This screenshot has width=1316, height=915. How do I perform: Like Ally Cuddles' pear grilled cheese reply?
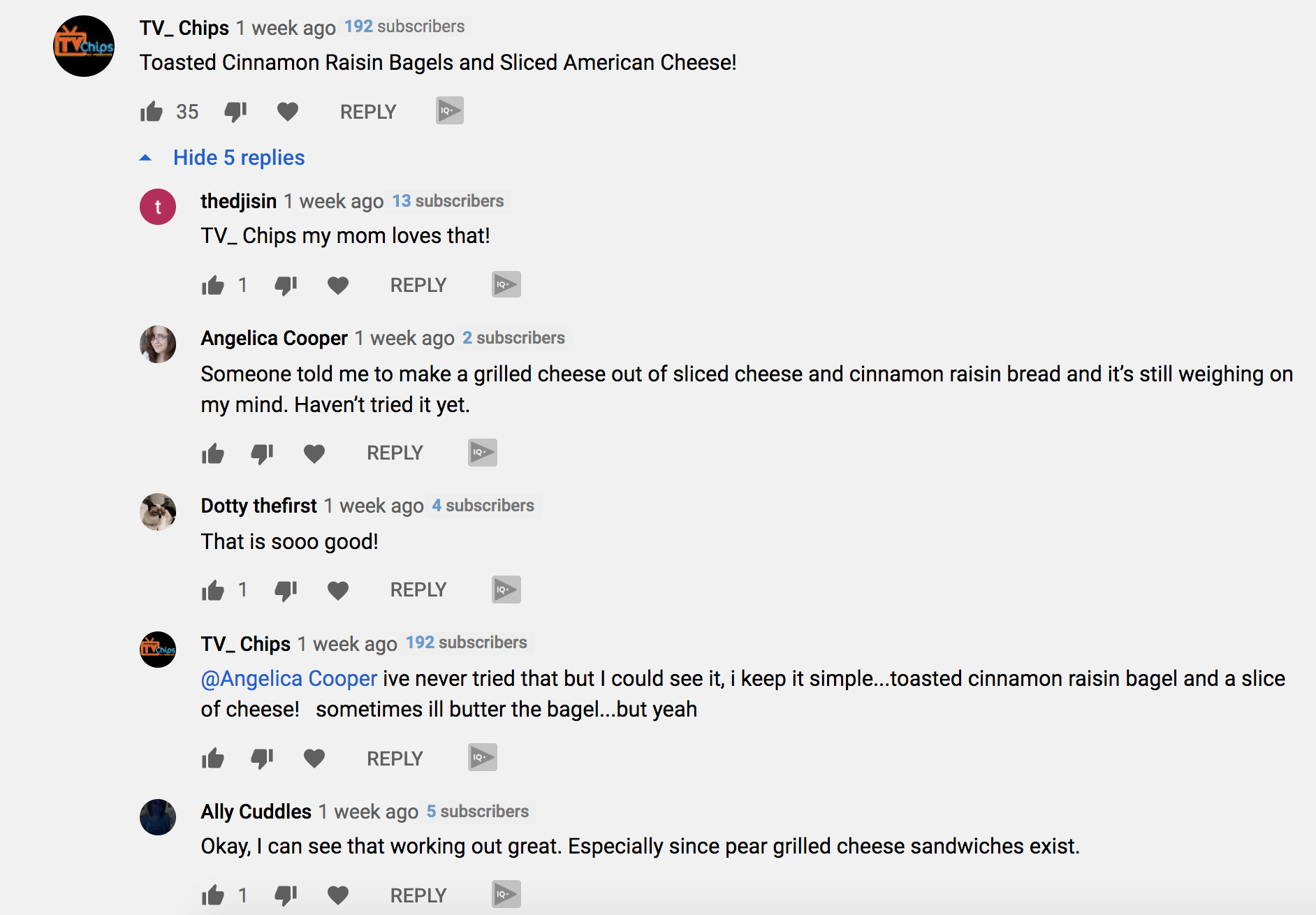[212, 895]
